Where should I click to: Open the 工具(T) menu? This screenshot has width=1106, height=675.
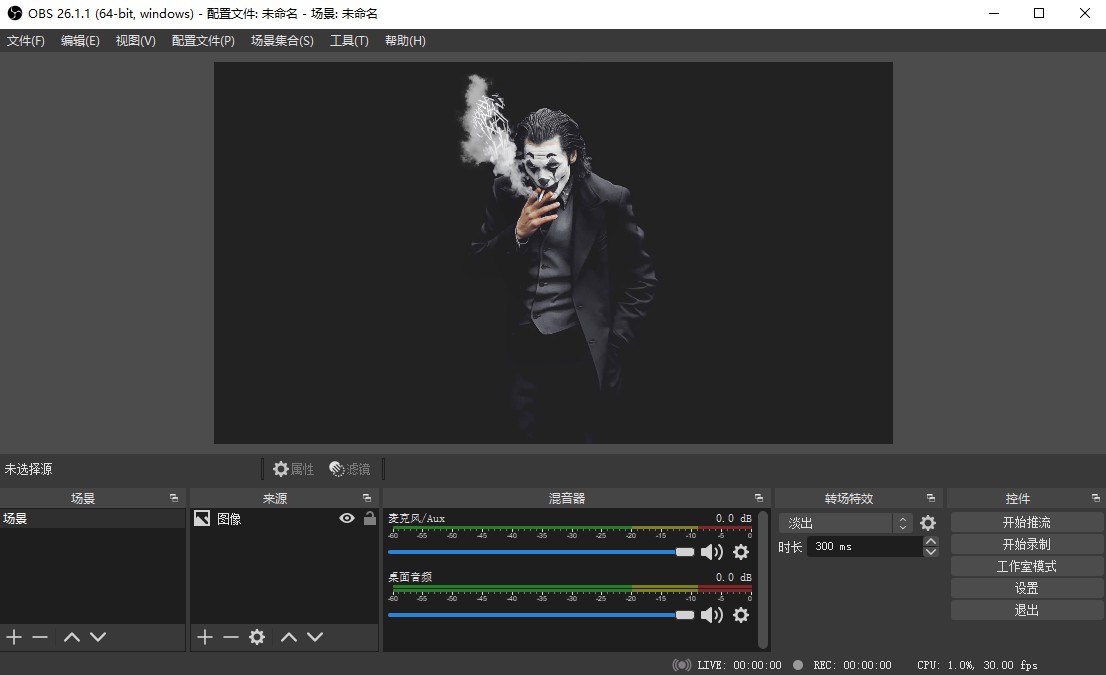click(x=349, y=41)
